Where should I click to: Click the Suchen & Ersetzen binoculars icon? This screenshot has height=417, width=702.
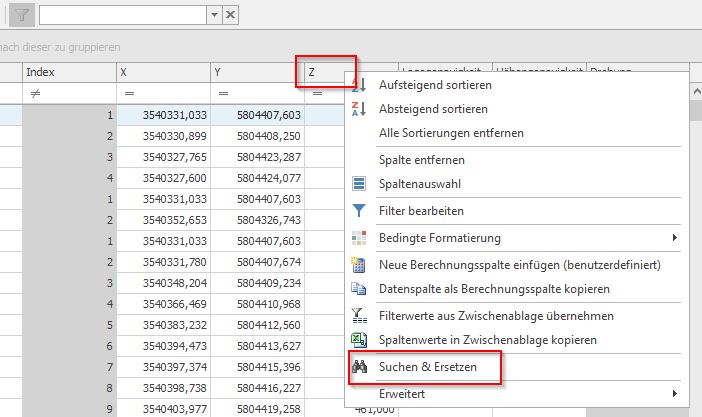click(x=360, y=368)
